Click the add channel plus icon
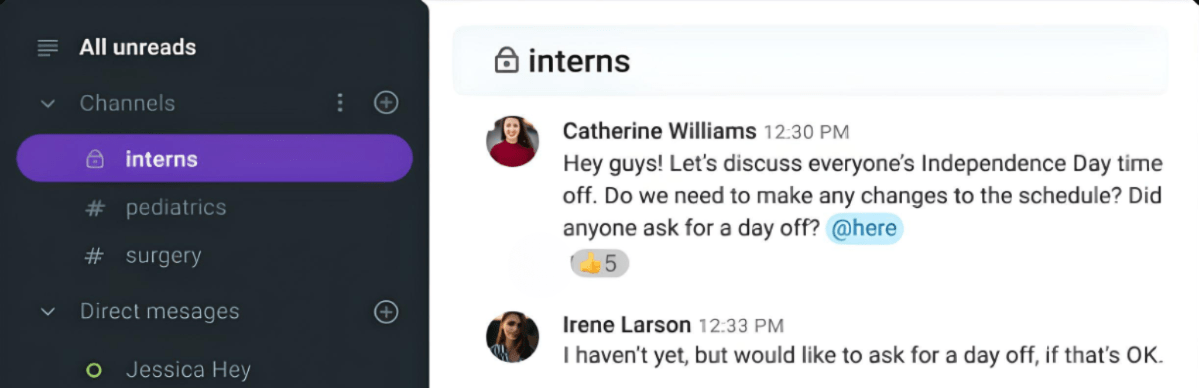Screen dimensions: 1199x388 [386, 103]
